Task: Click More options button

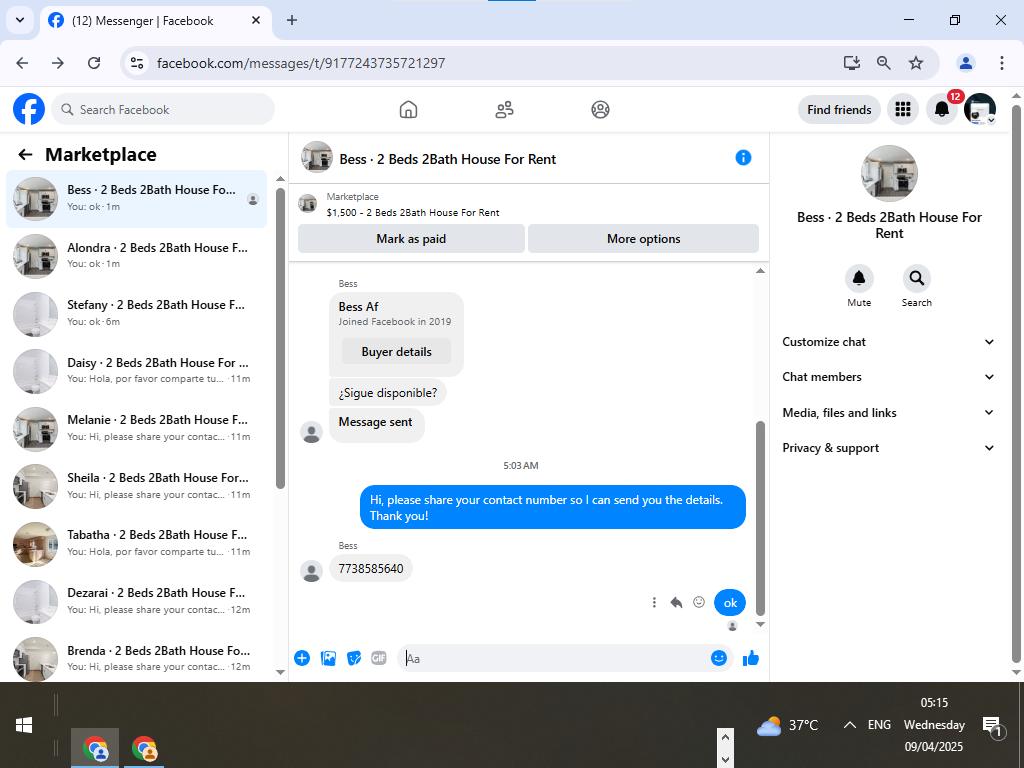Action: coord(643,238)
